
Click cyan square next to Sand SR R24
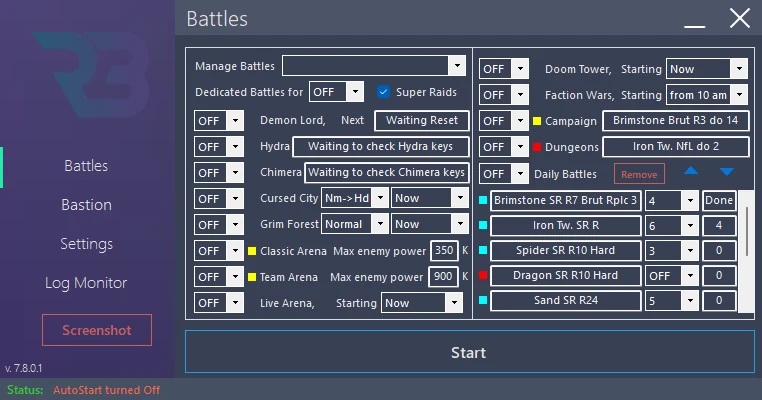[483, 300]
